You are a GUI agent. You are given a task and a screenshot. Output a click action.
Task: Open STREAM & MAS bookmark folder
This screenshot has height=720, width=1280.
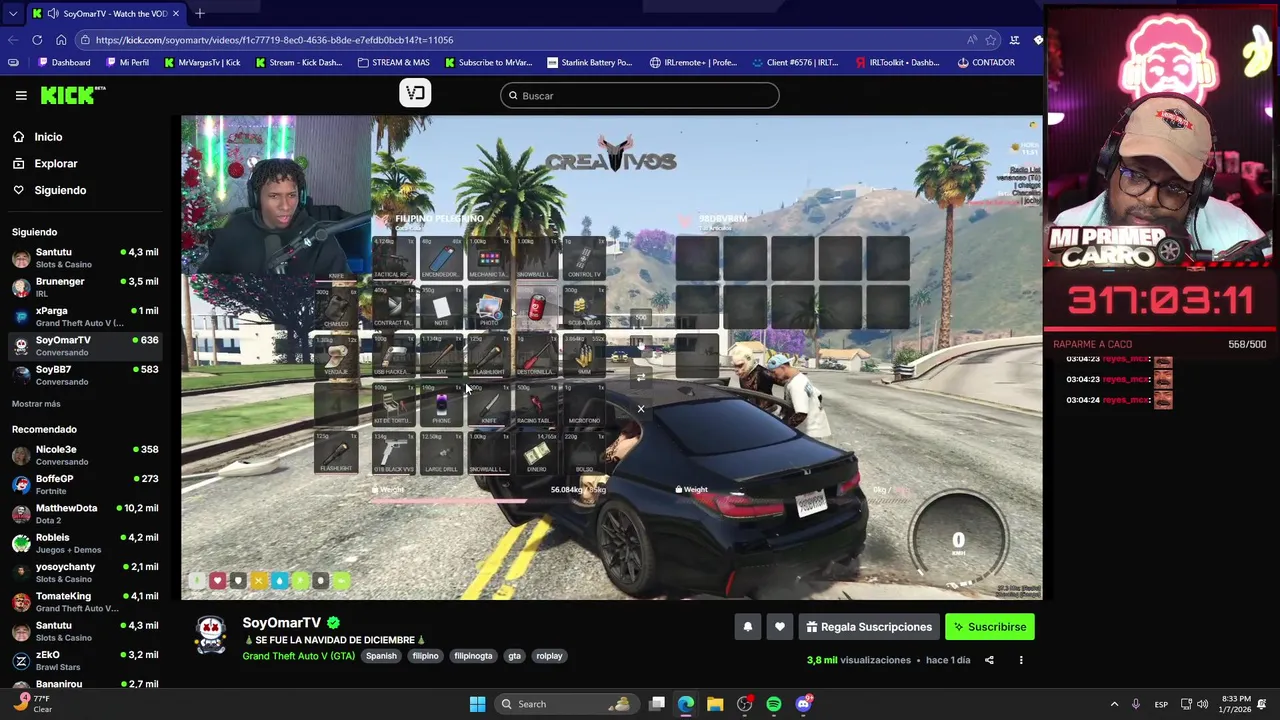pos(393,62)
